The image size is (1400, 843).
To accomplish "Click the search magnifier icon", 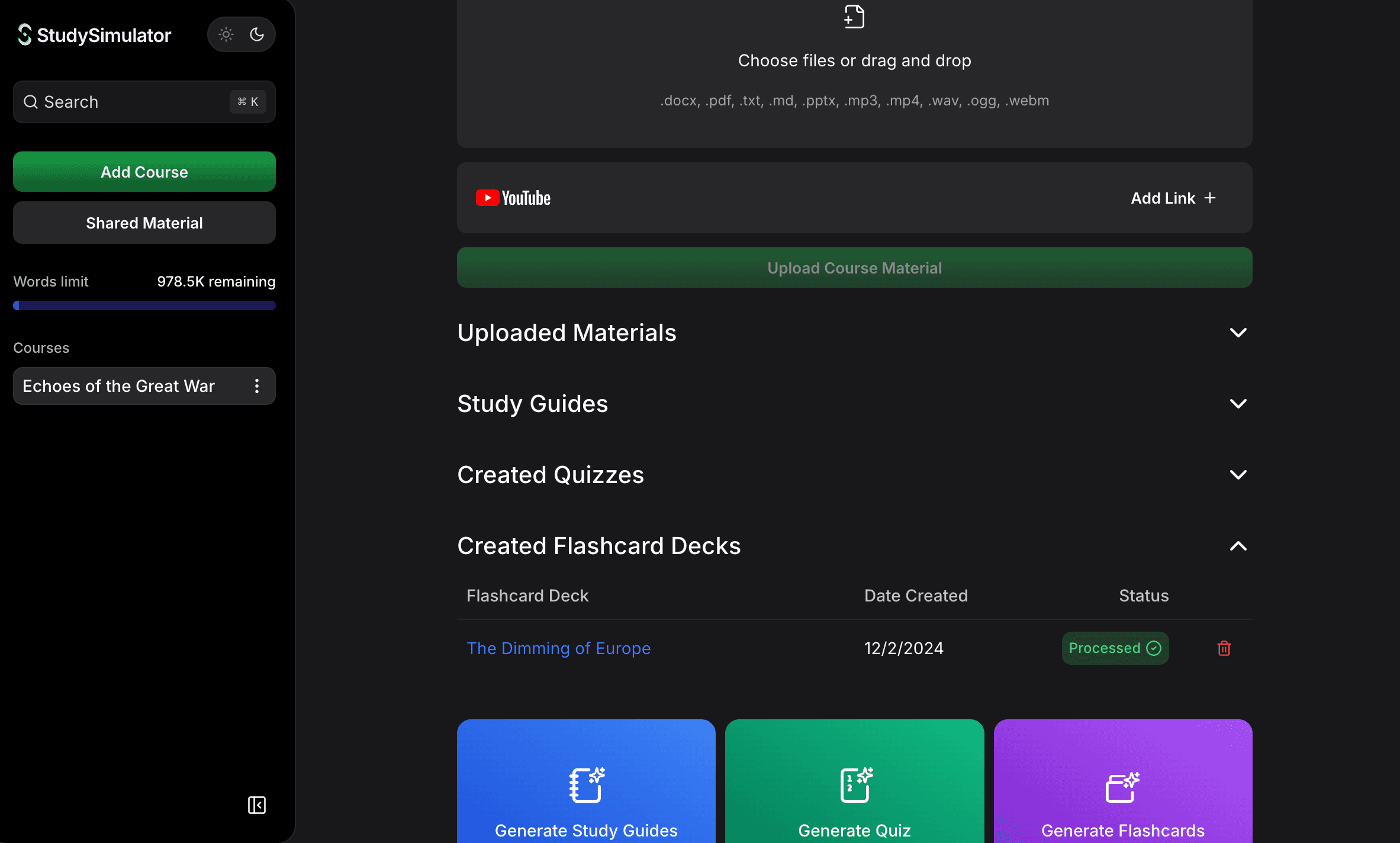I will (x=31, y=102).
